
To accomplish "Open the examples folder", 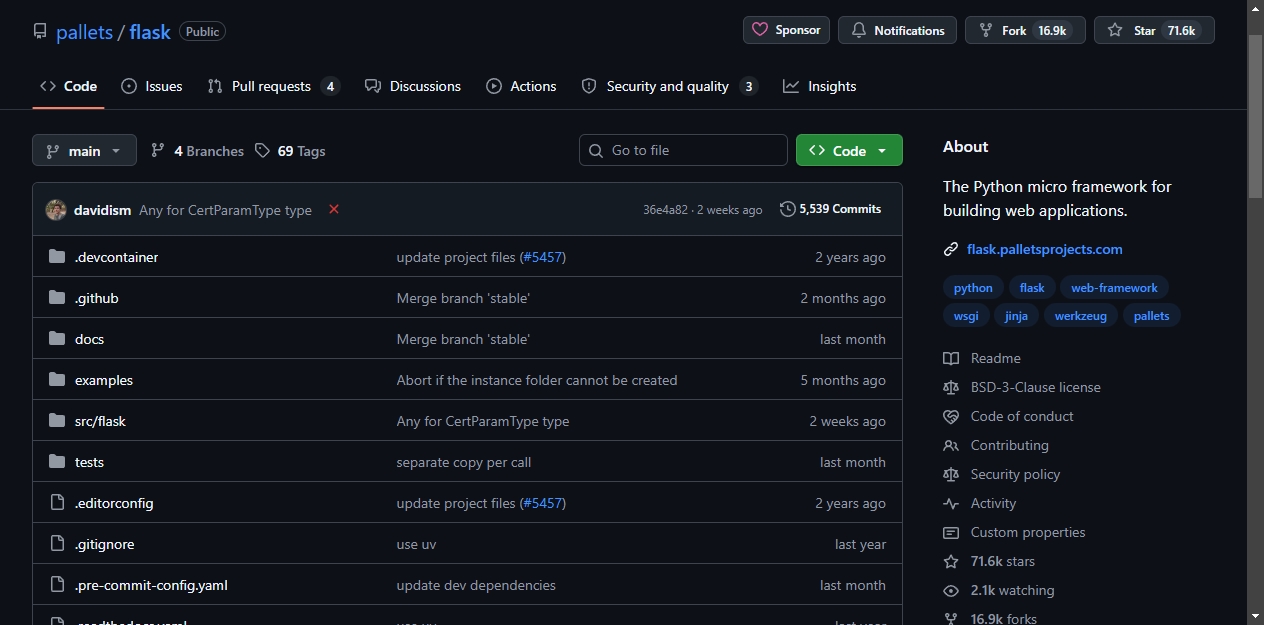I will 104,380.
